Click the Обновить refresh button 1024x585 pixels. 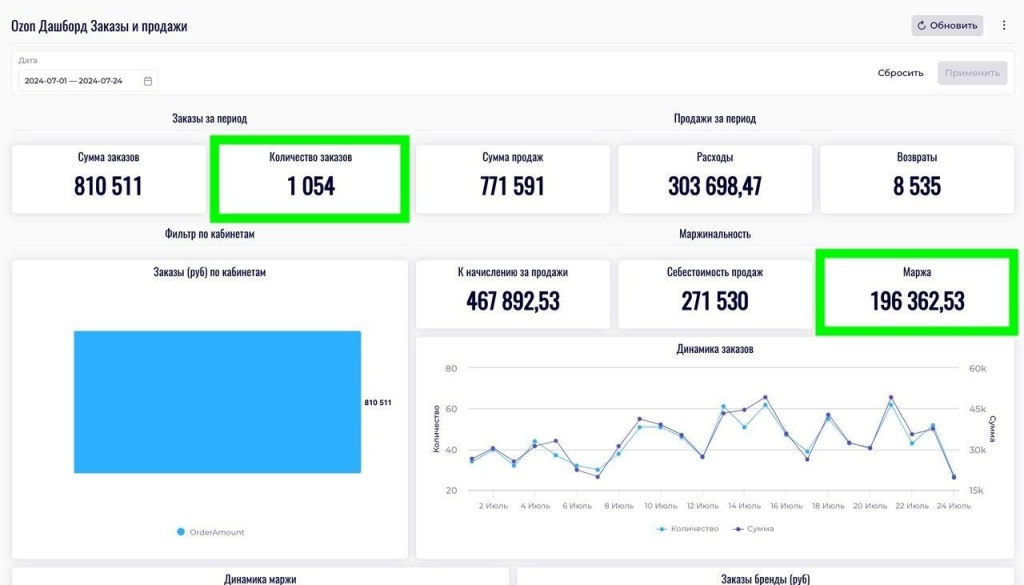point(946,25)
